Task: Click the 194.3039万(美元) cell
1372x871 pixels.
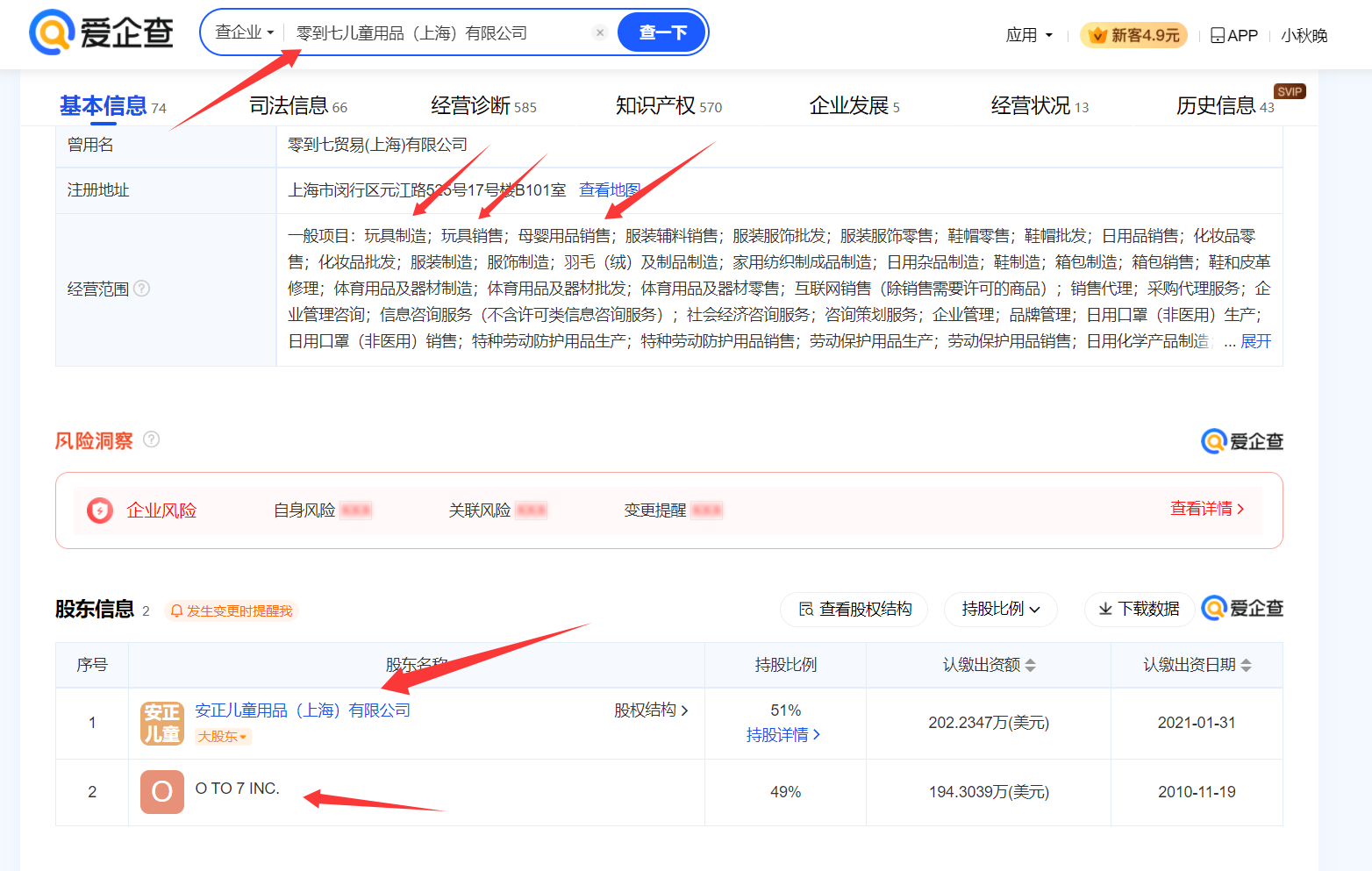Action: pos(989,792)
